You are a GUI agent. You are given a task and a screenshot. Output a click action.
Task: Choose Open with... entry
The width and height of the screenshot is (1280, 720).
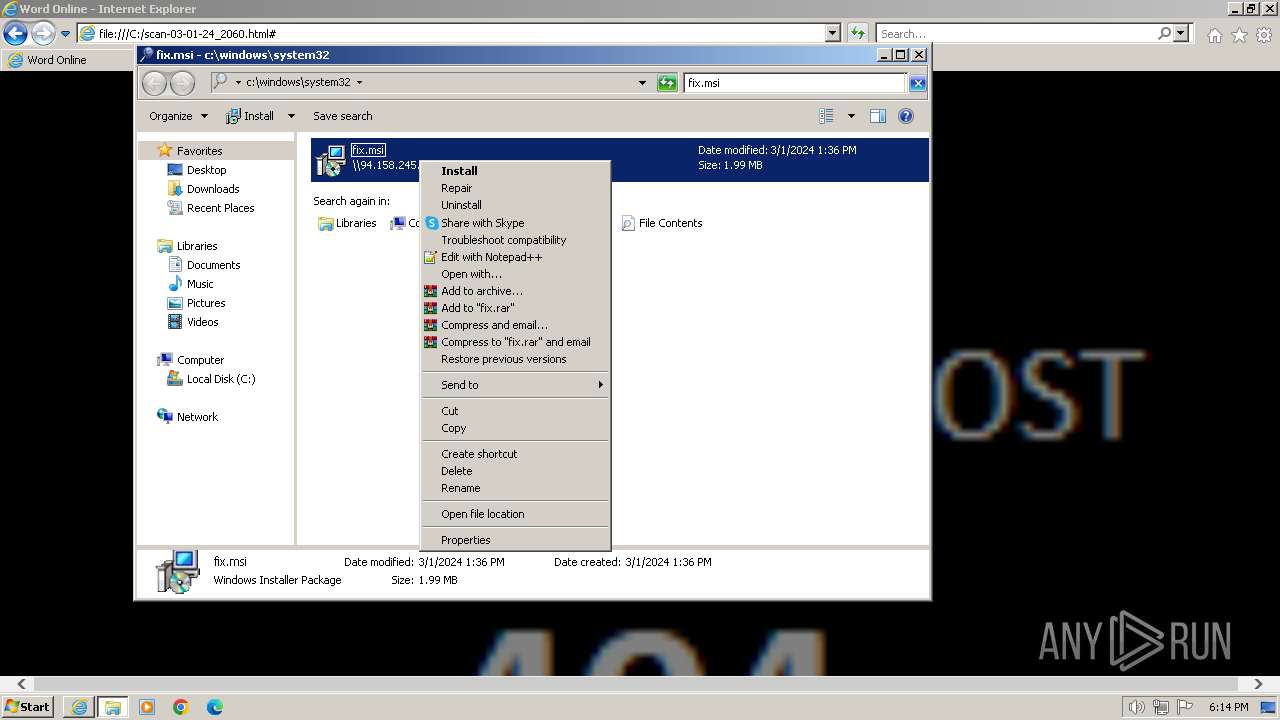coord(515,274)
